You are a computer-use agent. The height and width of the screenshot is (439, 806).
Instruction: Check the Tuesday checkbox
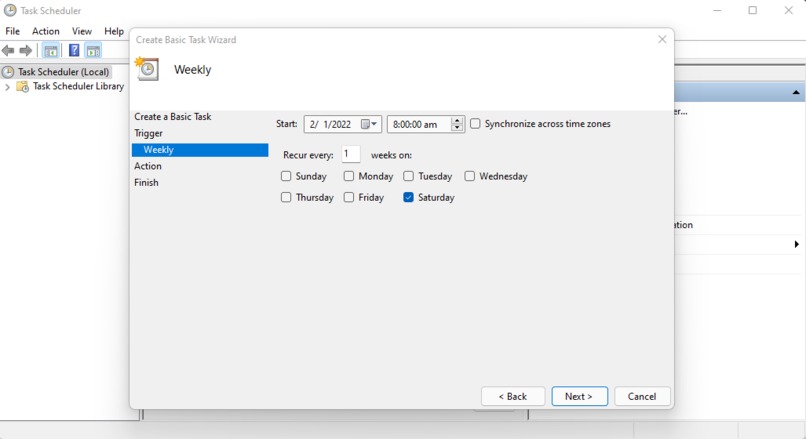pos(408,176)
